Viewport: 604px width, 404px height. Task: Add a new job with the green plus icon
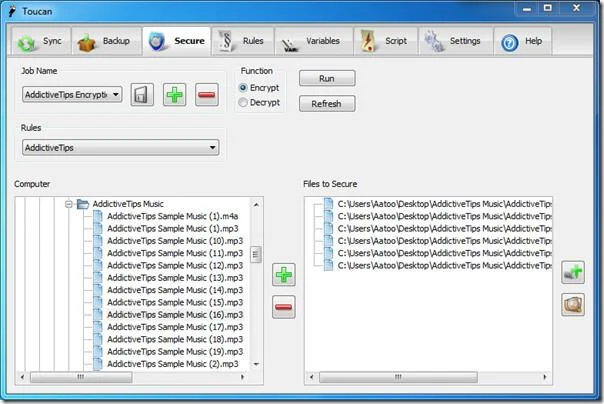[174, 95]
